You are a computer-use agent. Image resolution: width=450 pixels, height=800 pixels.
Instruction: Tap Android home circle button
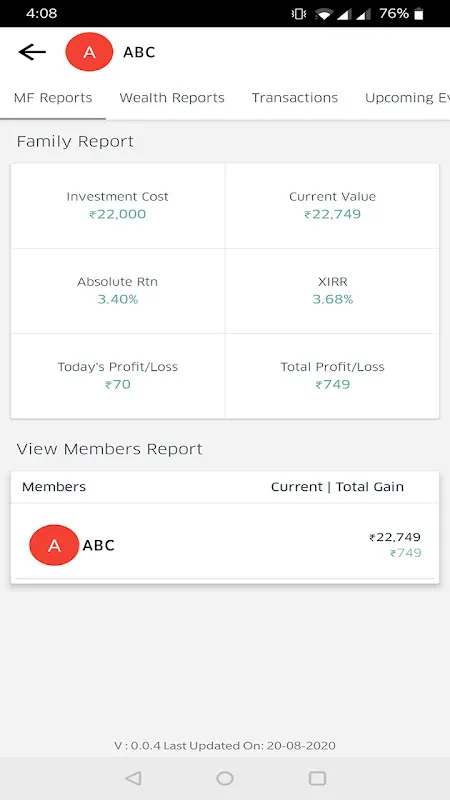[x=225, y=778]
